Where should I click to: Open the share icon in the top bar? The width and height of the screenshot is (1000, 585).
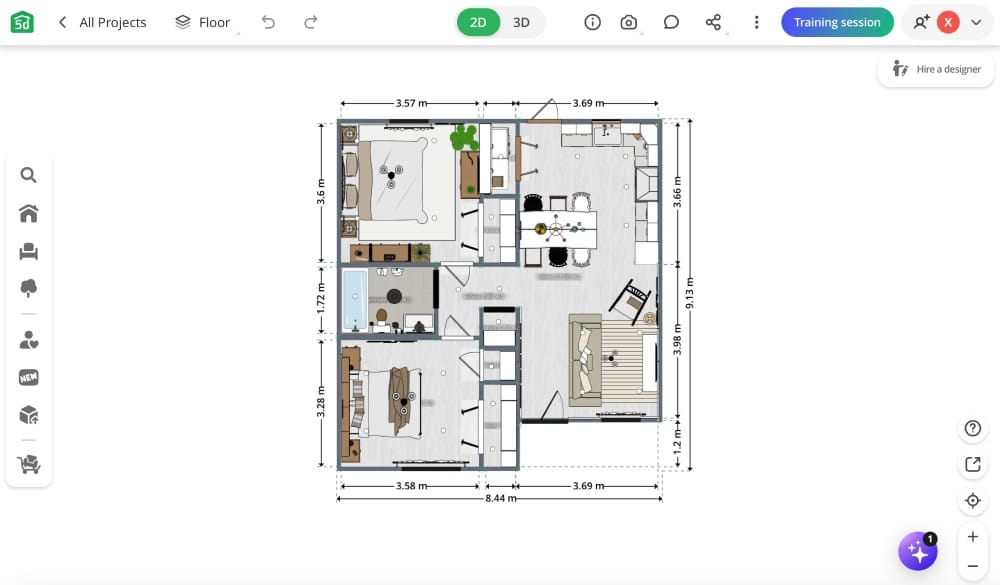713,21
